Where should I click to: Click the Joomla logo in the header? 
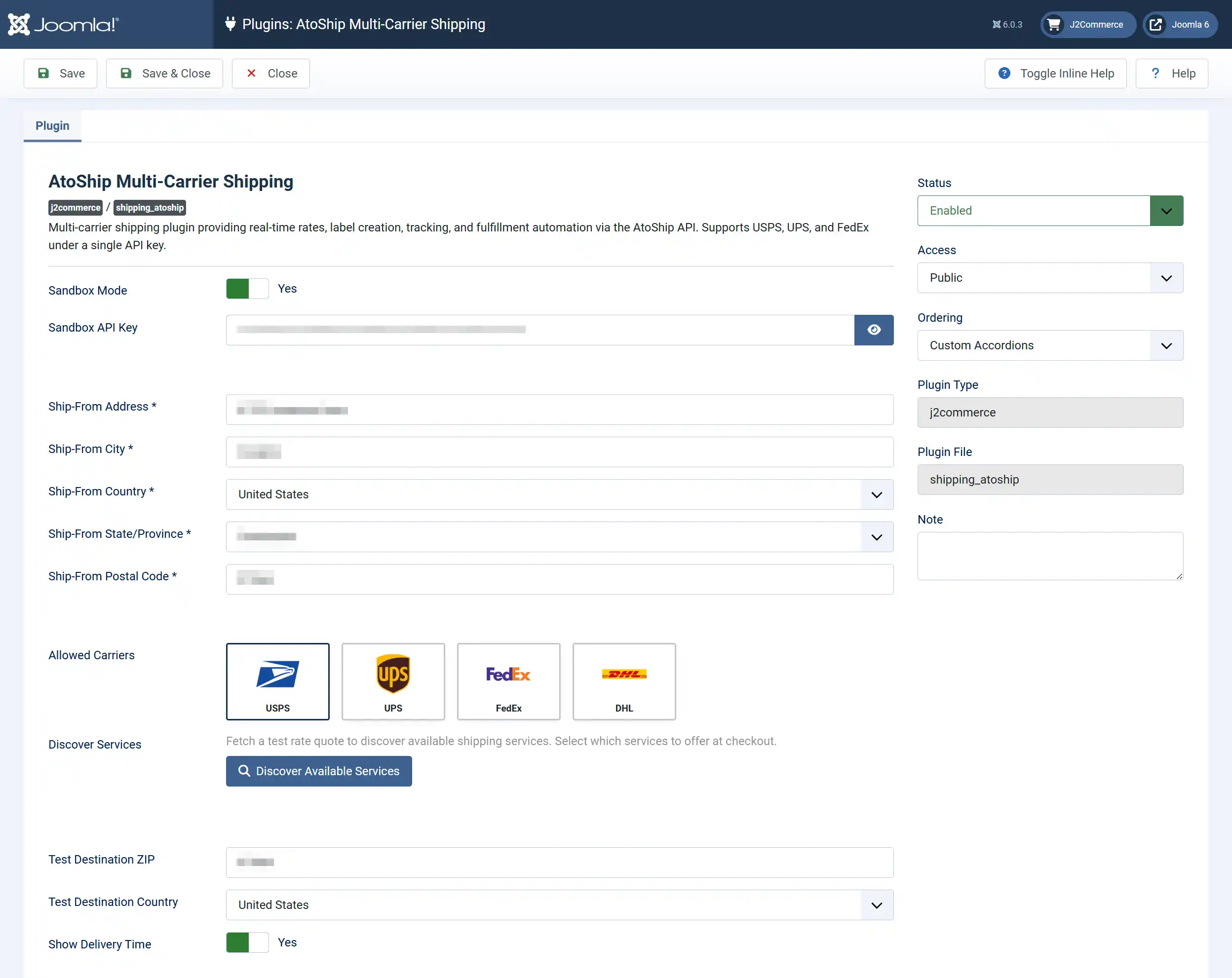(63, 25)
